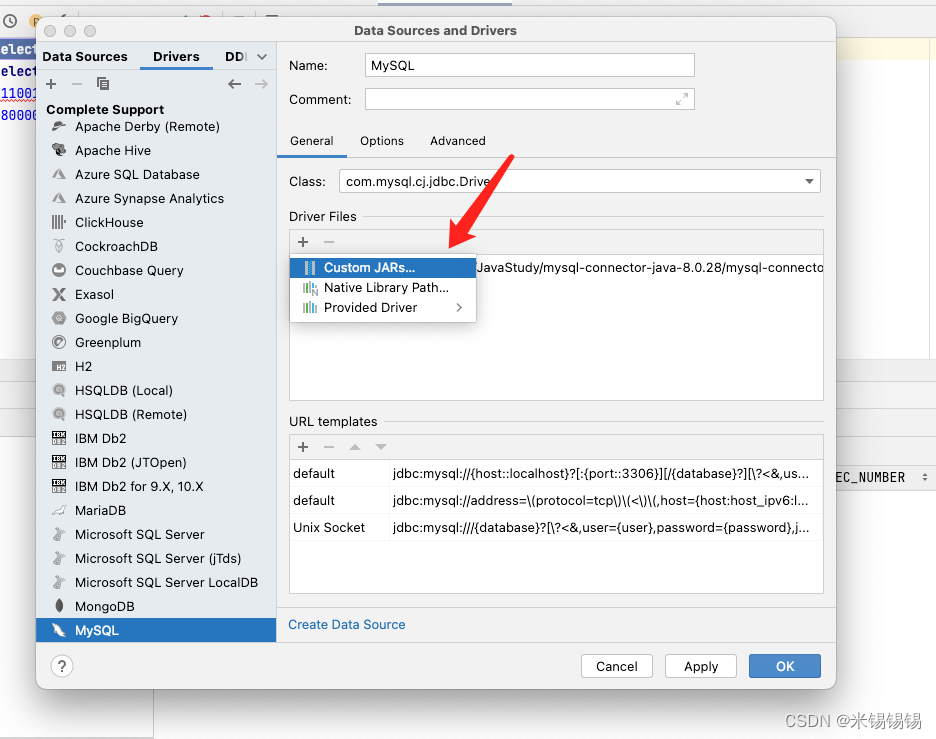
Task: Select Apache Derby (Remote) driver
Action: pyautogui.click(x=156, y=127)
